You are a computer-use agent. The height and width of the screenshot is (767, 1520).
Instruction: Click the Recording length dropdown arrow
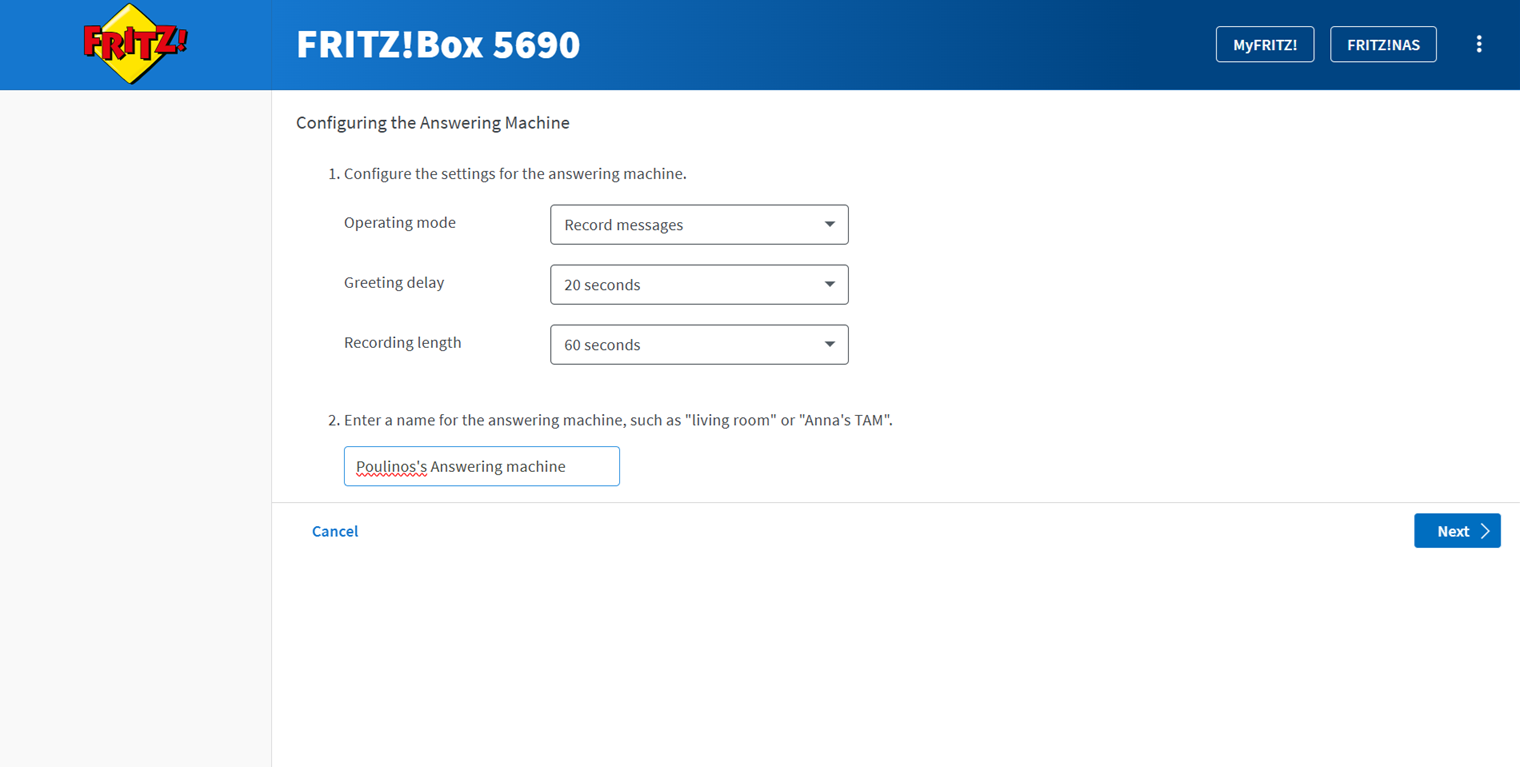tap(830, 344)
